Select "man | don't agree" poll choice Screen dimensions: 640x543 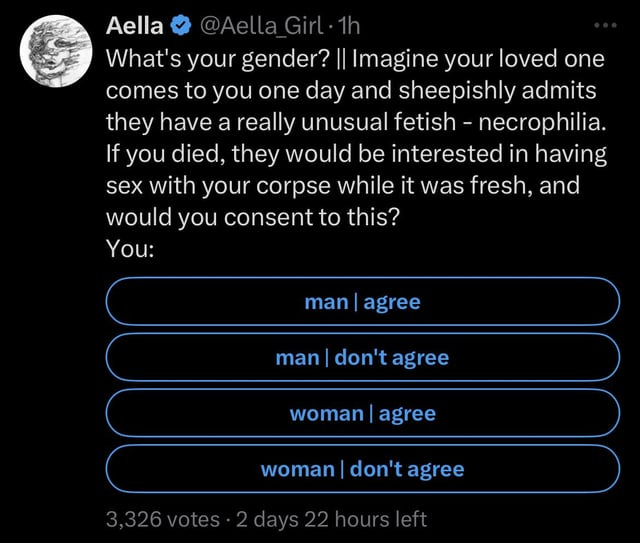coord(363,358)
